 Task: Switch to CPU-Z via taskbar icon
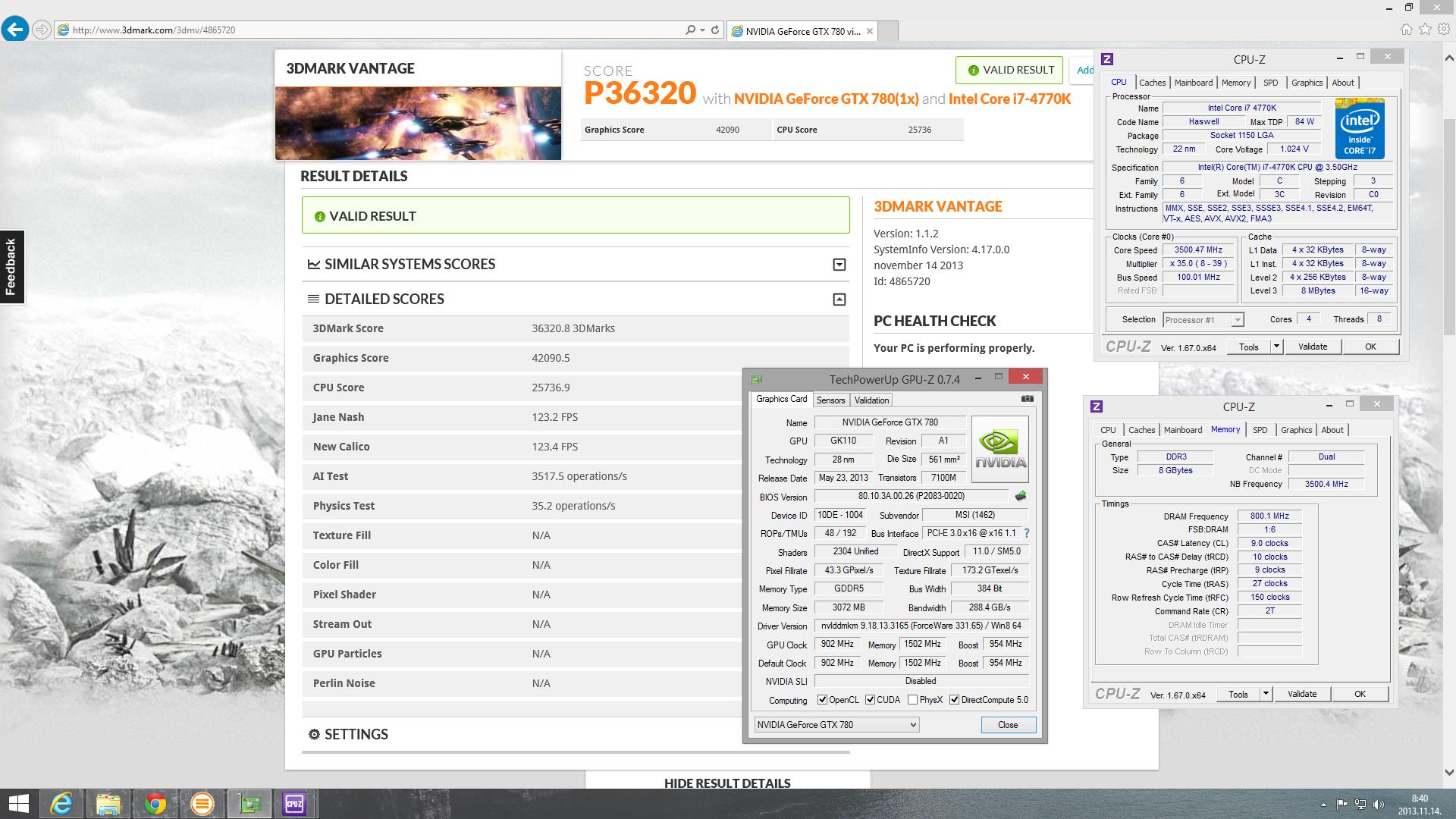(x=294, y=804)
